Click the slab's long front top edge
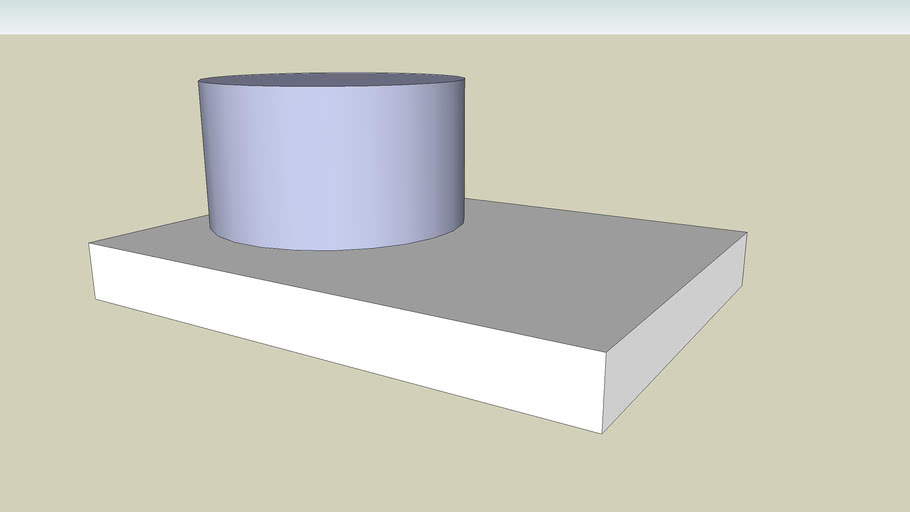 point(350,298)
